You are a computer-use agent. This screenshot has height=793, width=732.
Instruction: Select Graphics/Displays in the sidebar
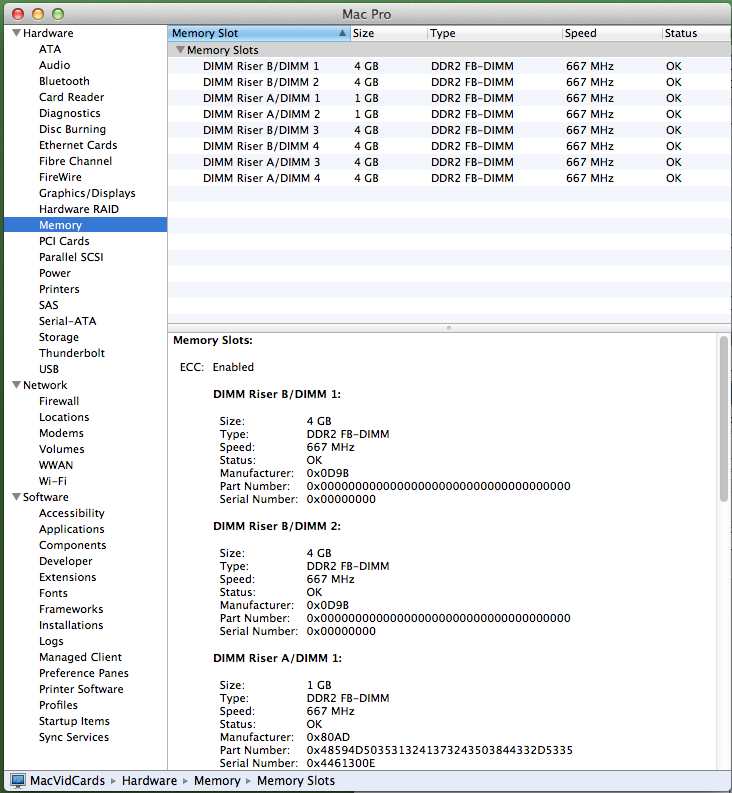click(x=87, y=193)
